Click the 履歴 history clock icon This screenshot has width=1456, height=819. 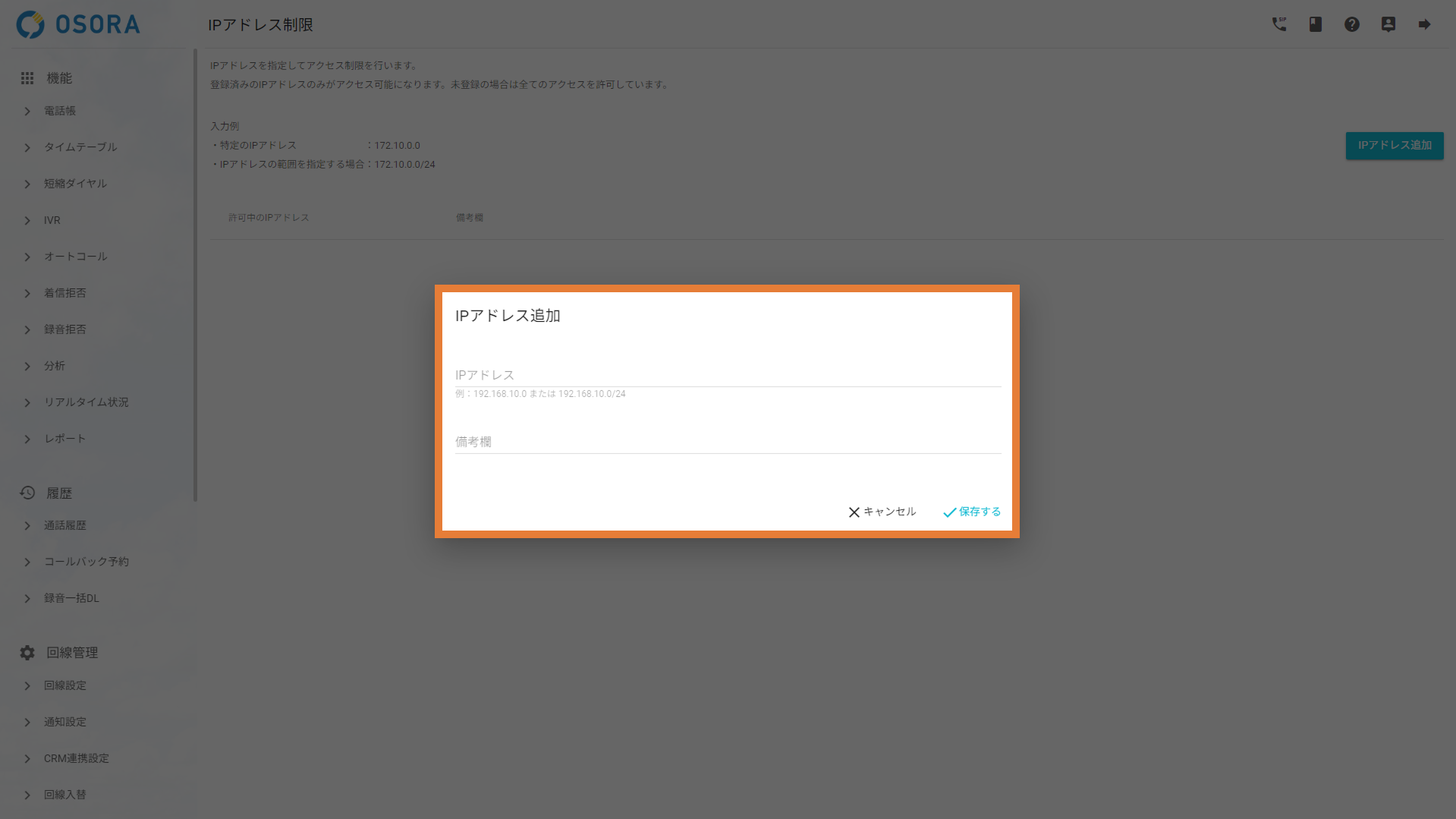tap(27, 493)
